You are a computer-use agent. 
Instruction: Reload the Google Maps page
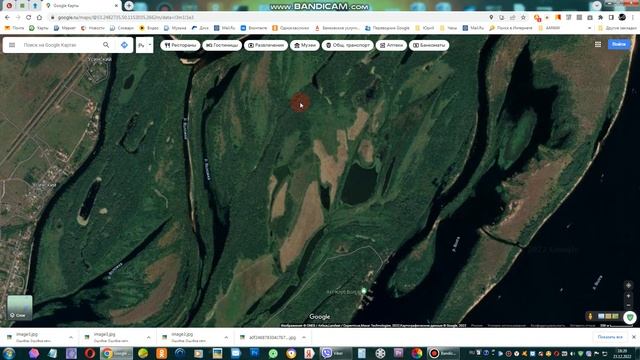[x=29, y=18]
